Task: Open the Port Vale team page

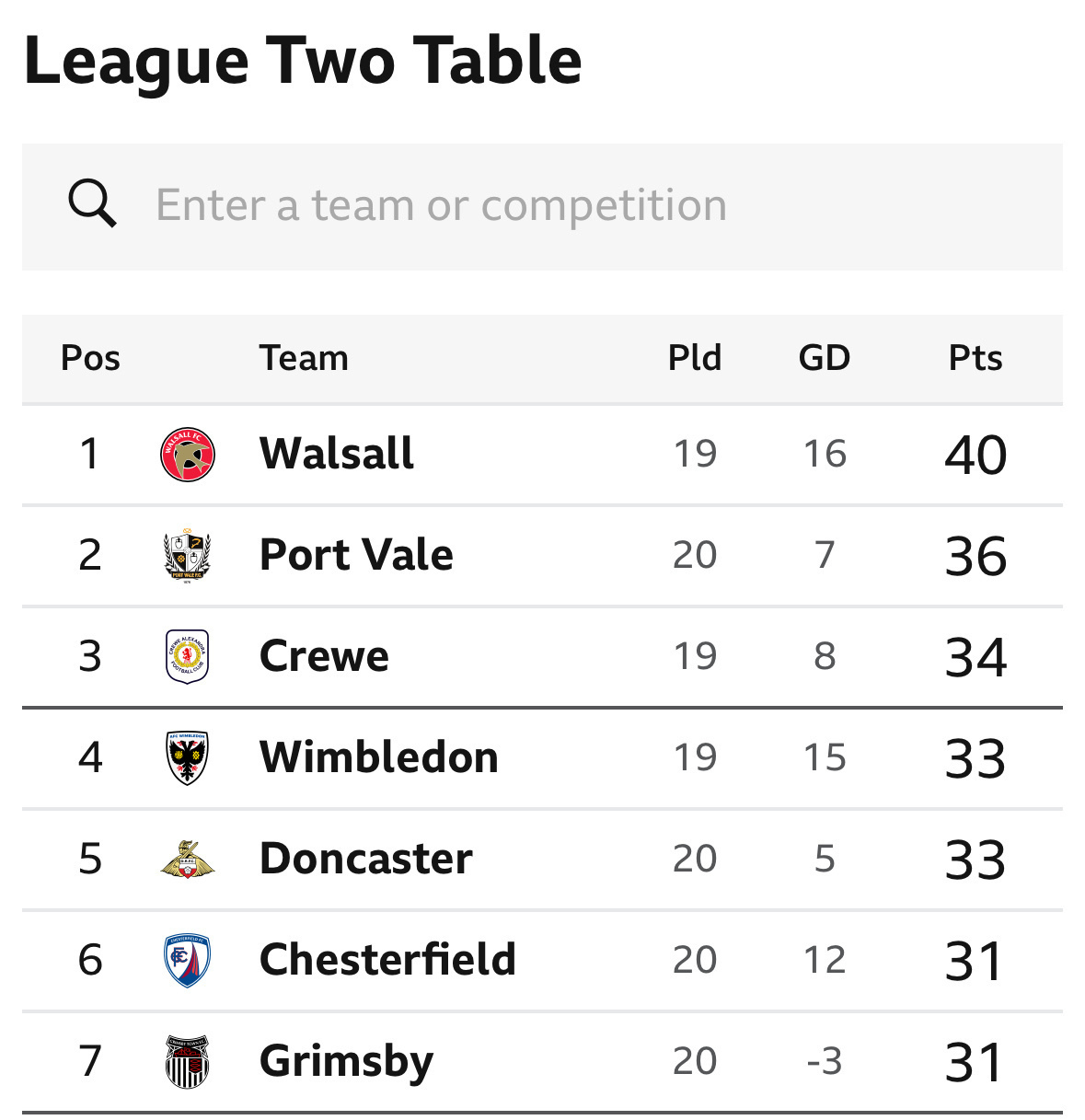Action: (x=356, y=554)
